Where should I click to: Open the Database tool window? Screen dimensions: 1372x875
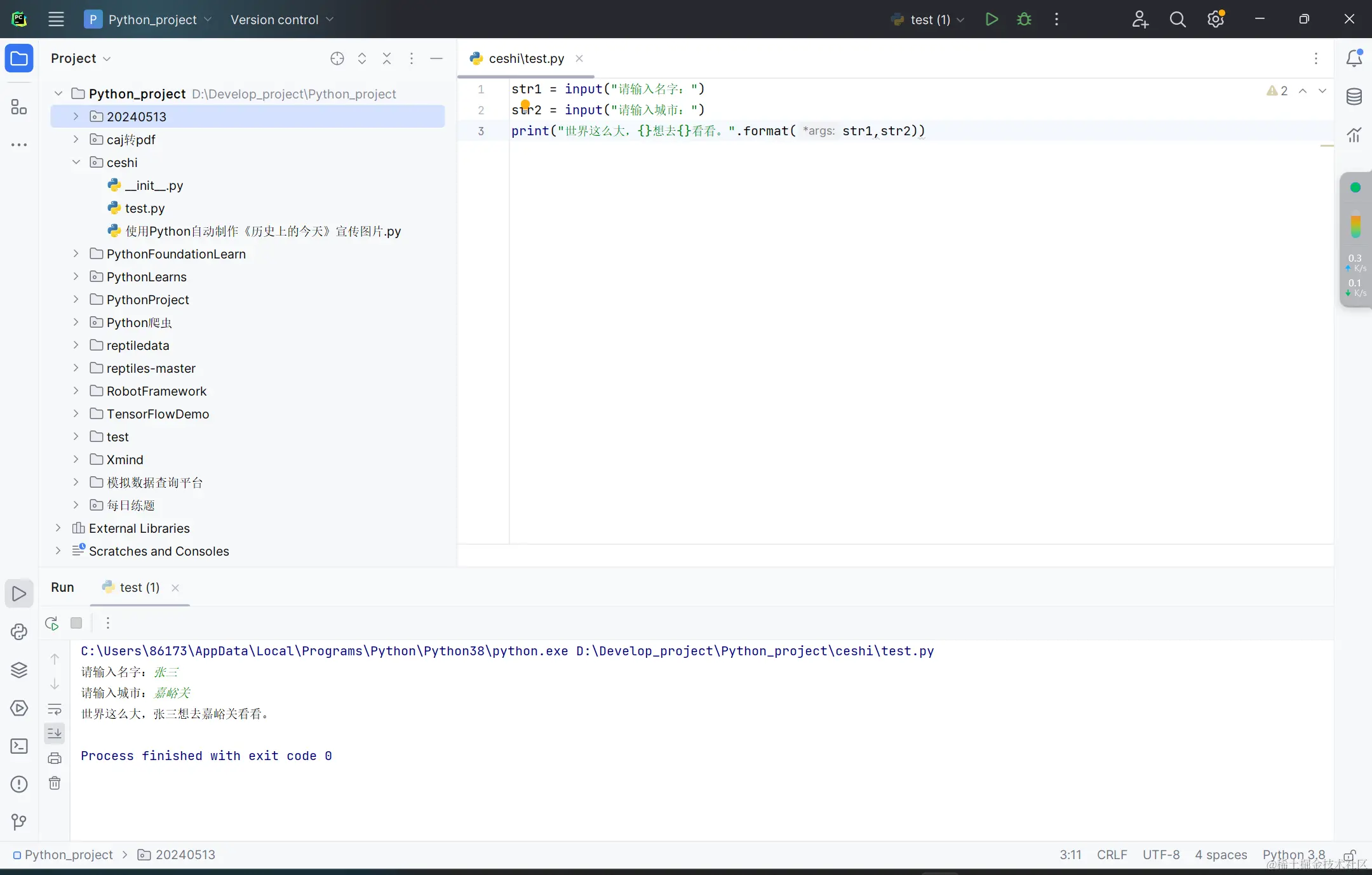point(1354,97)
